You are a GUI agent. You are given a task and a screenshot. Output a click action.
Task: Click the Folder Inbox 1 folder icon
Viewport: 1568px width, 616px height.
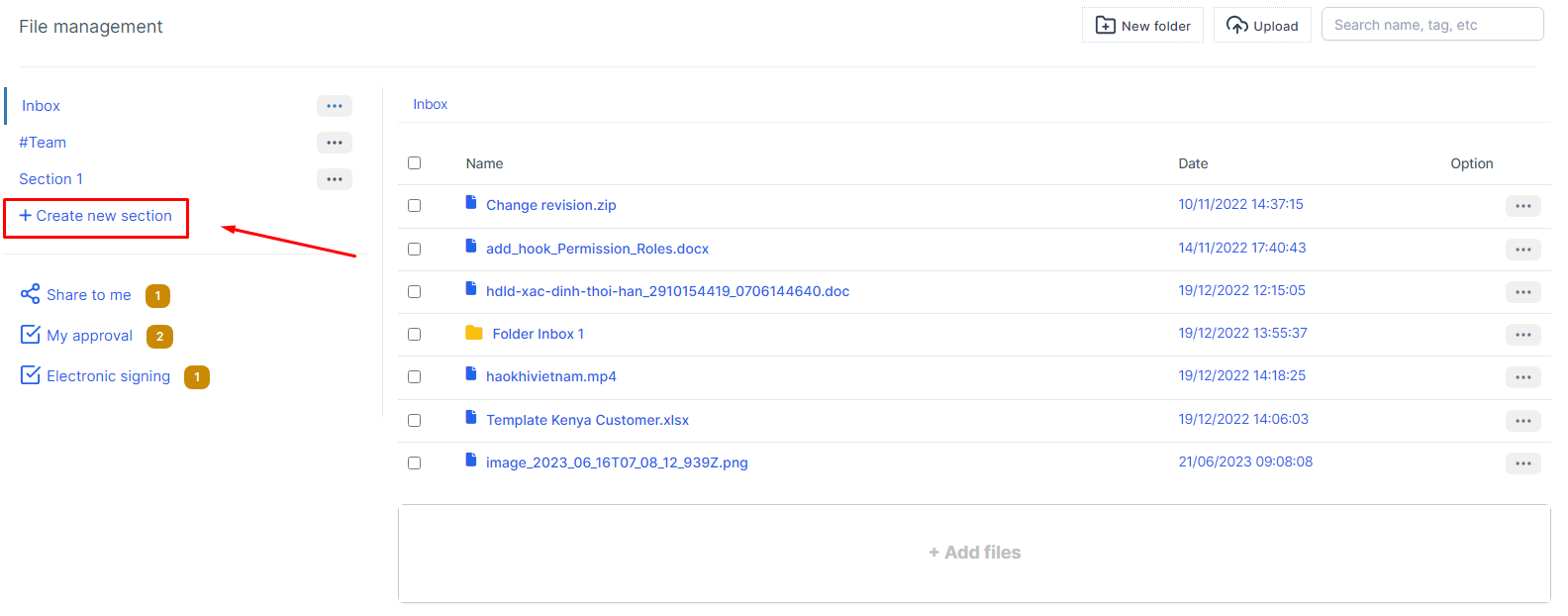(x=473, y=333)
